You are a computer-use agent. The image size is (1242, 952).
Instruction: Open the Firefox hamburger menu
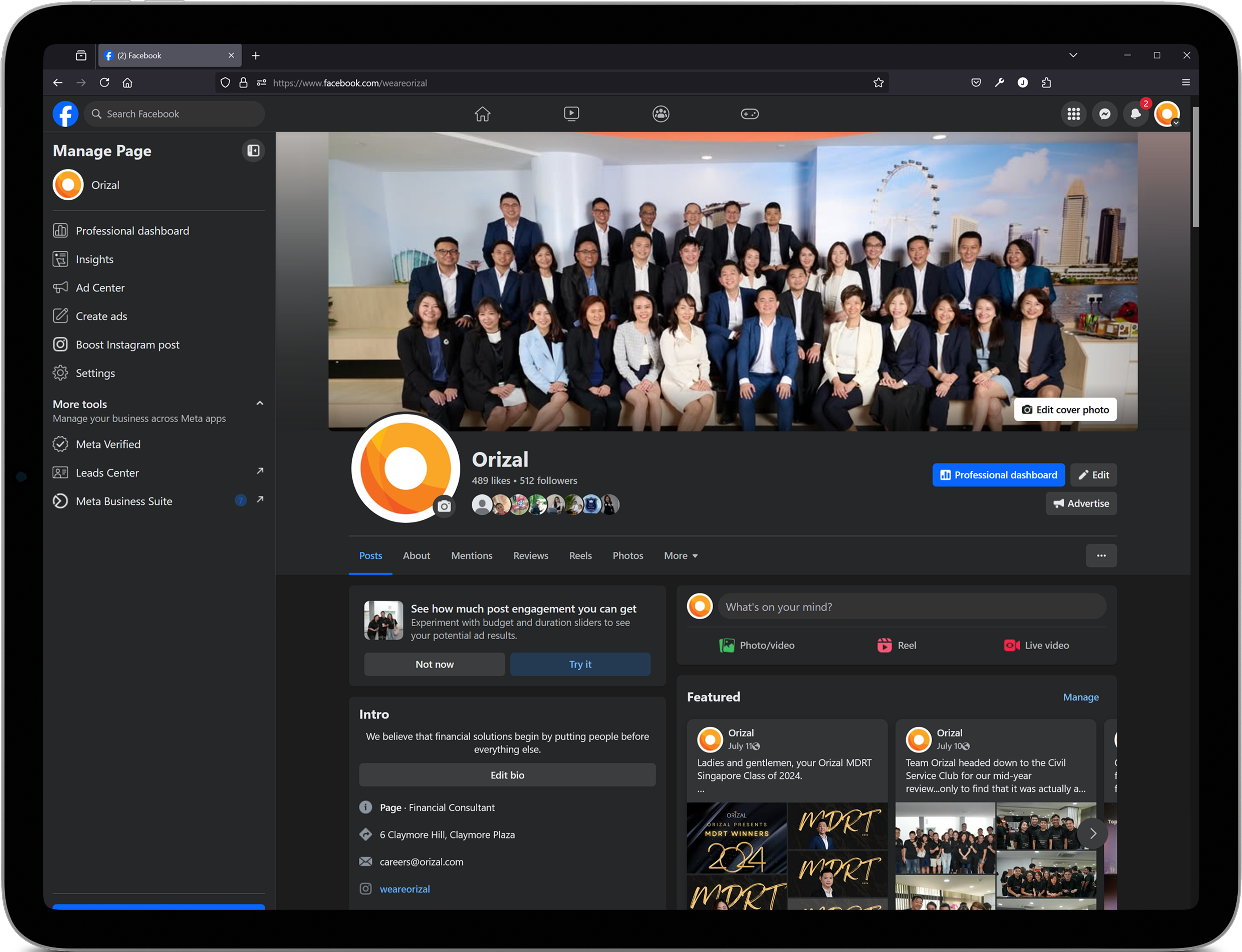pyautogui.click(x=1185, y=83)
